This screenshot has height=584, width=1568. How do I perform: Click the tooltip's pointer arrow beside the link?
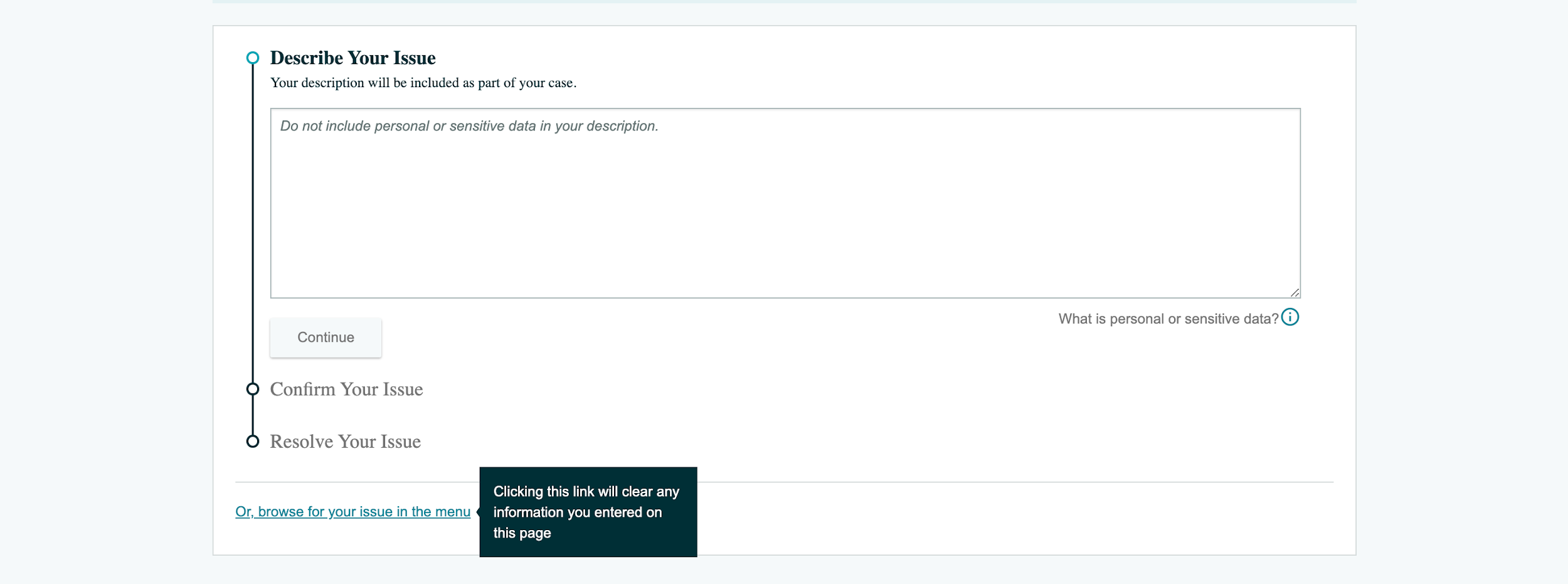(x=478, y=512)
